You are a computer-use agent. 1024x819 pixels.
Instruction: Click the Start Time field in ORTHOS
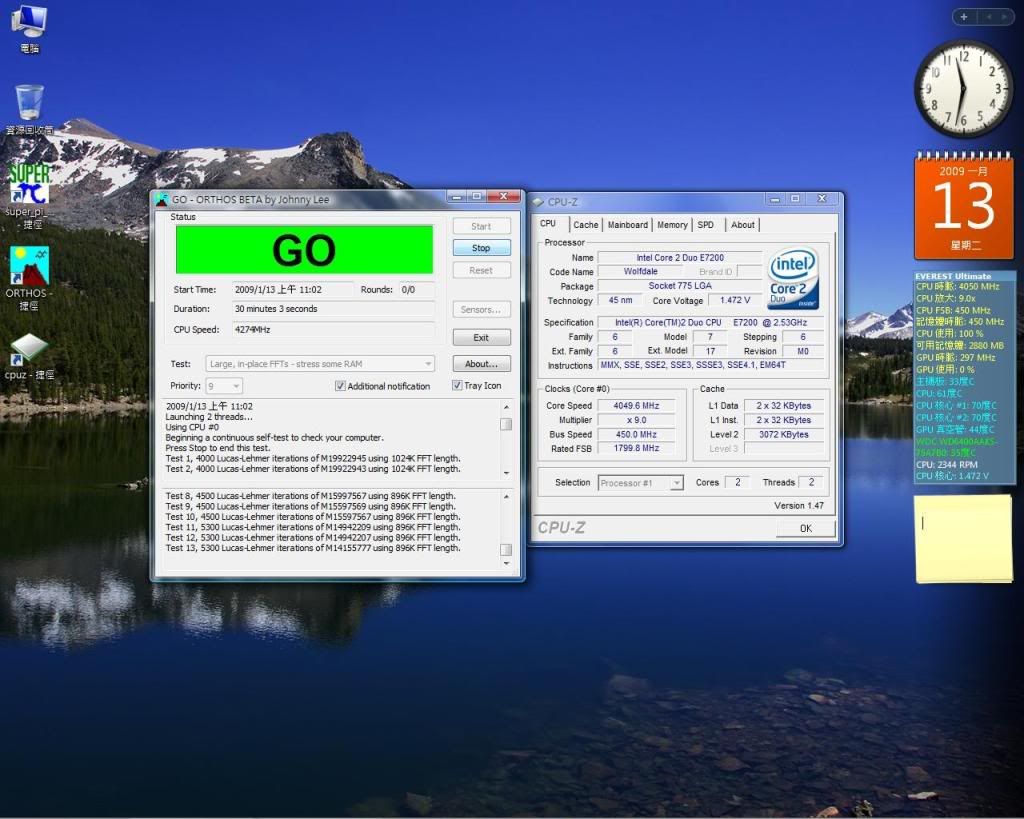coord(293,289)
